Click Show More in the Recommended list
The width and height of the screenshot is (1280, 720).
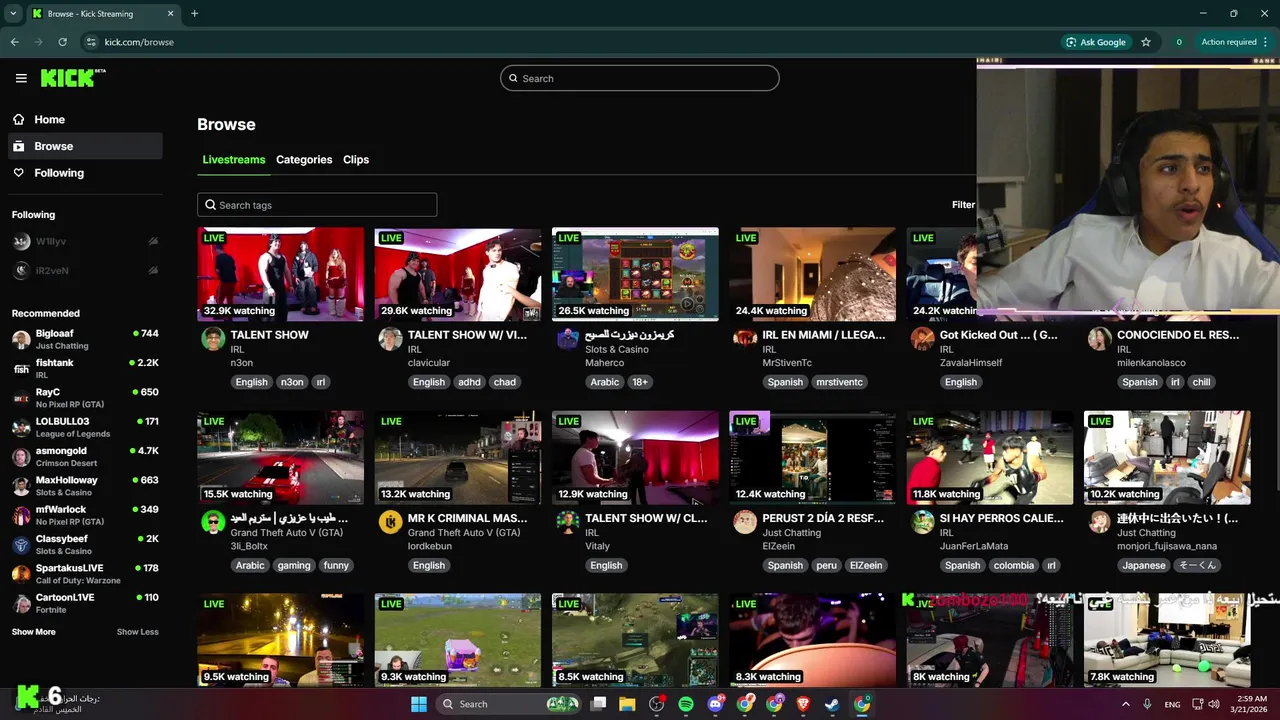coord(34,632)
